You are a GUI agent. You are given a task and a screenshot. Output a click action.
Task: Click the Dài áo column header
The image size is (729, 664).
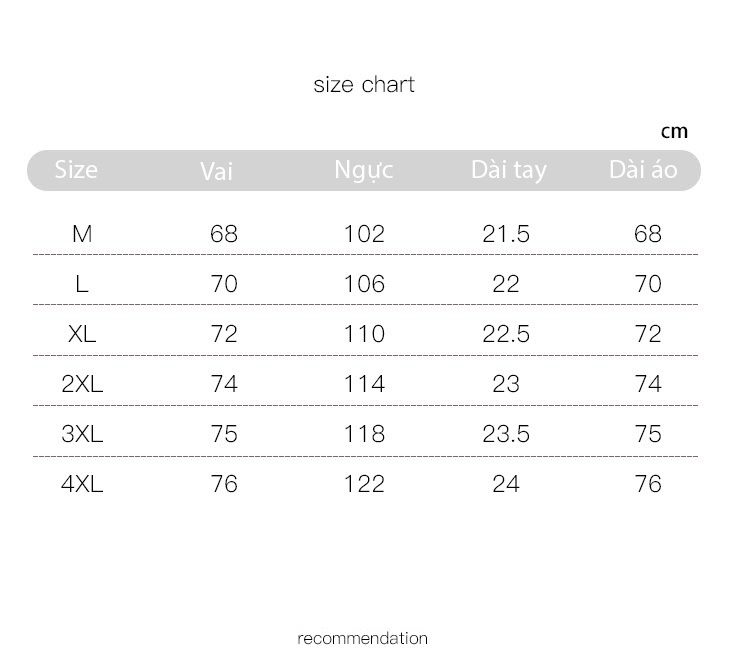pos(643,169)
